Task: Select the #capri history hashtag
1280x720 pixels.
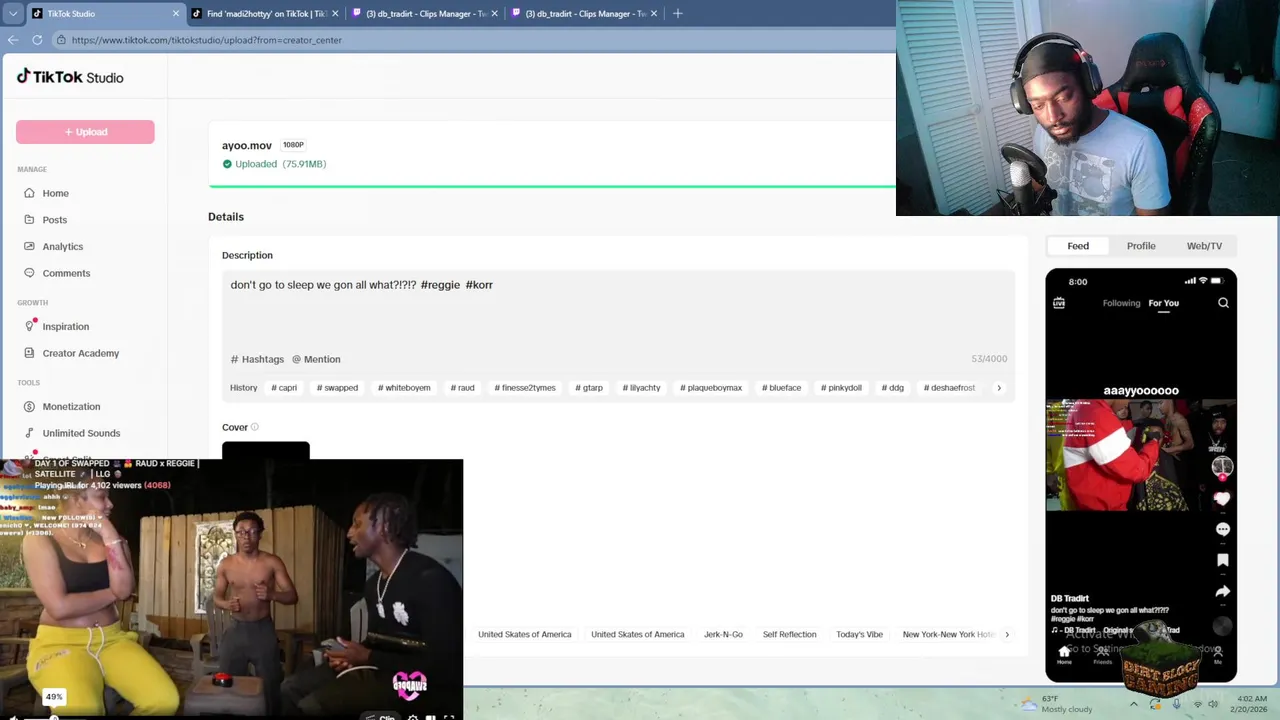Action: [x=284, y=388]
